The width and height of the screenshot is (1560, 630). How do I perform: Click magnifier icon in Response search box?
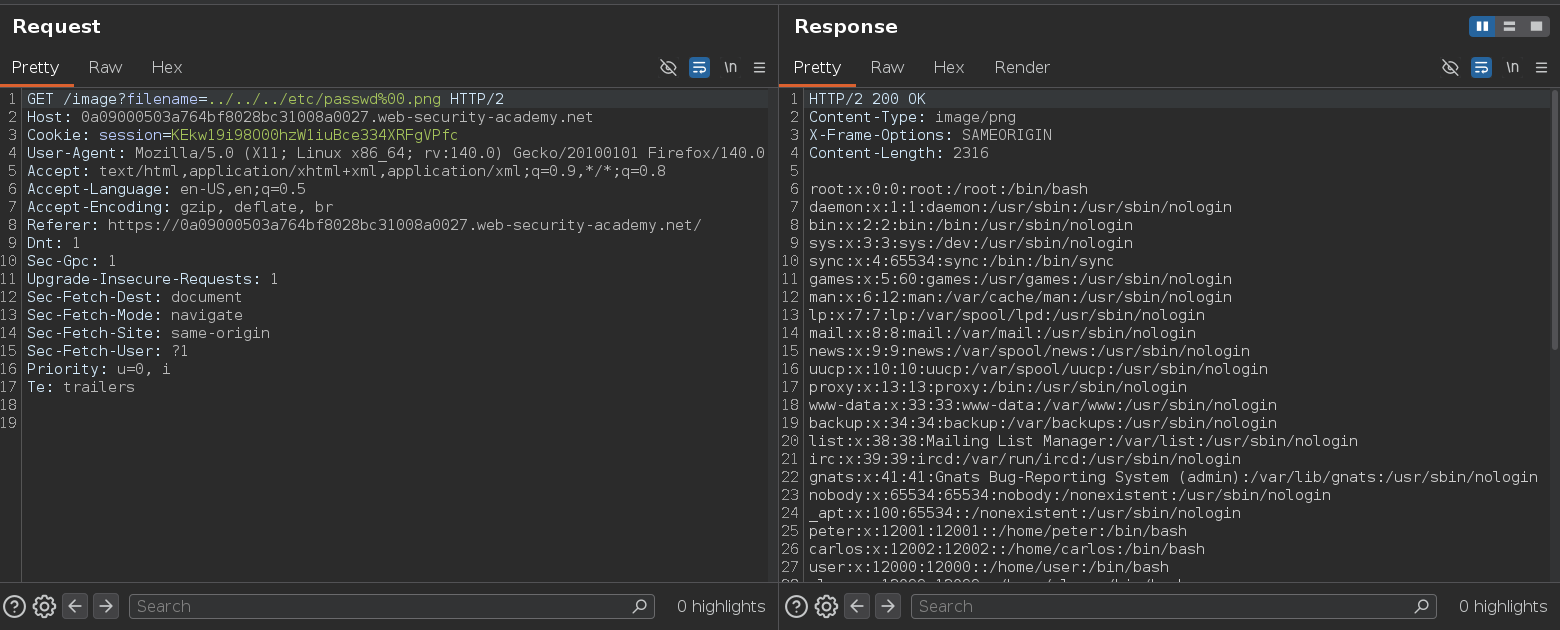(x=1422, y=606)
